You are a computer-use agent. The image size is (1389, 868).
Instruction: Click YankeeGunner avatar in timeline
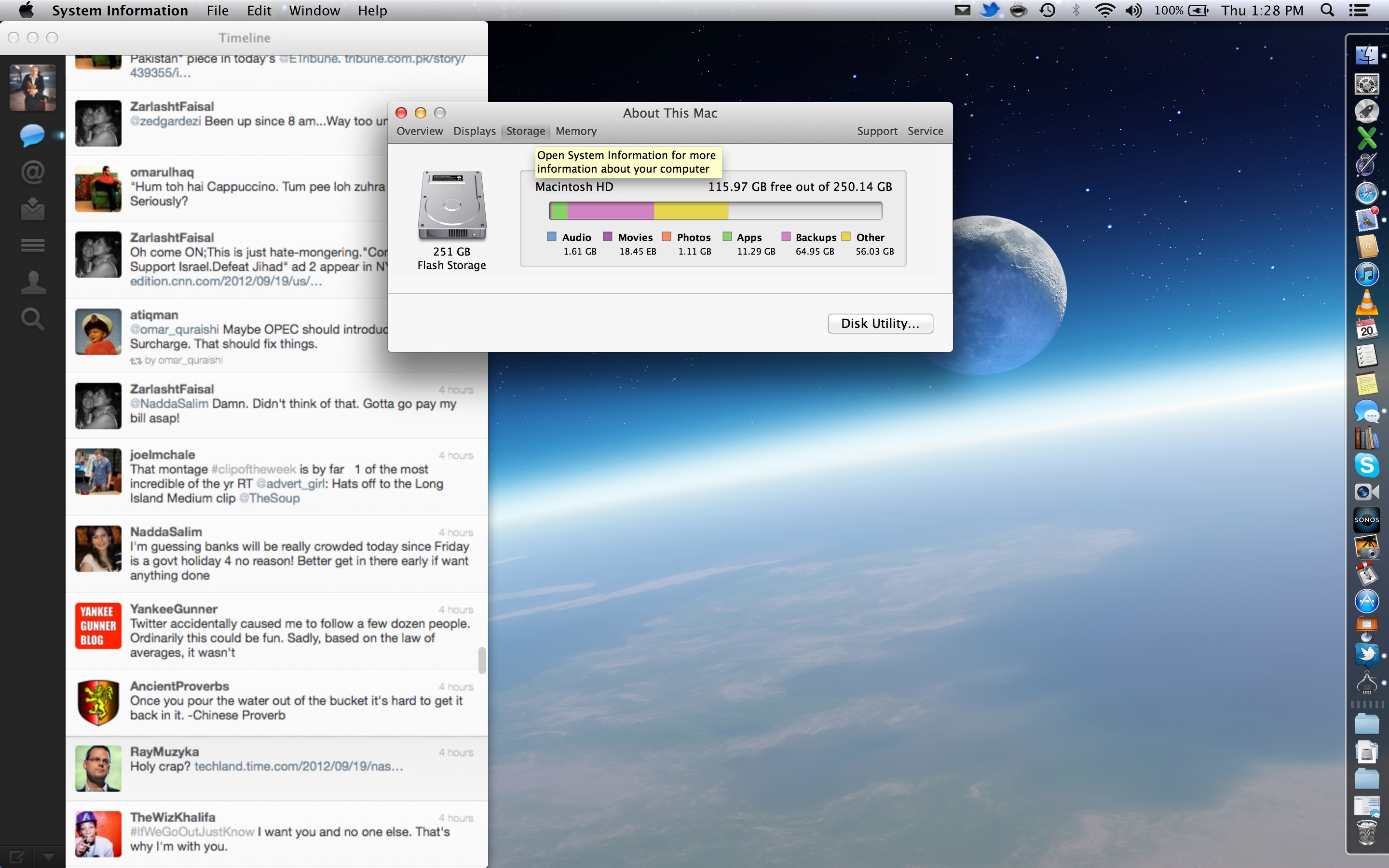pyautogui.click(x=98, y=625)
